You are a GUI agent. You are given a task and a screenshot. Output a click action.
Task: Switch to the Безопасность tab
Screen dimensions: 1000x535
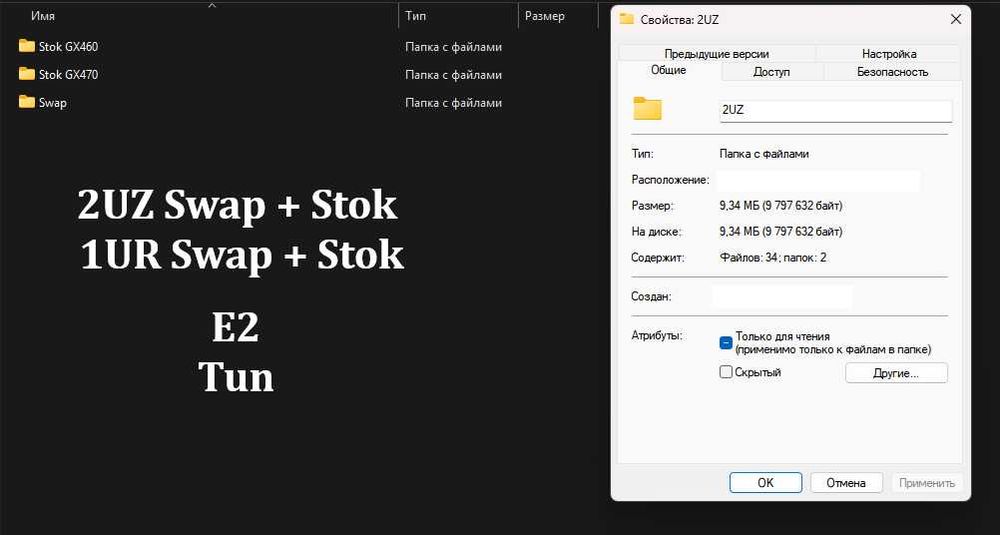(x=892, y=72)
